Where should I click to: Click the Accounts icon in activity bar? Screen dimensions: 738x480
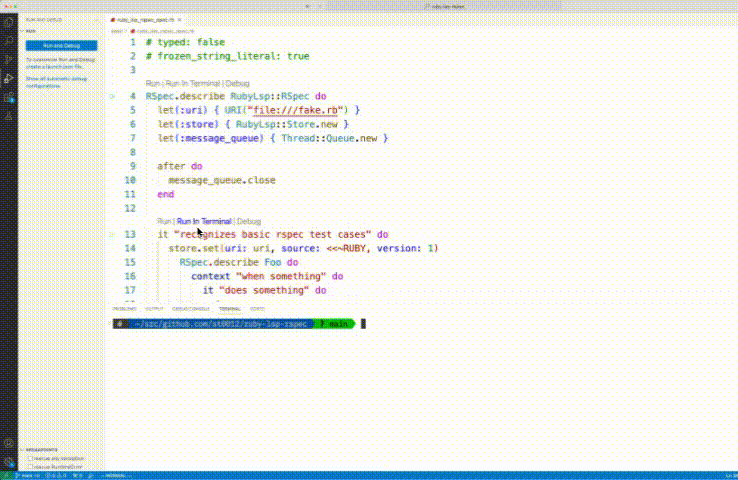pos(10,443)
